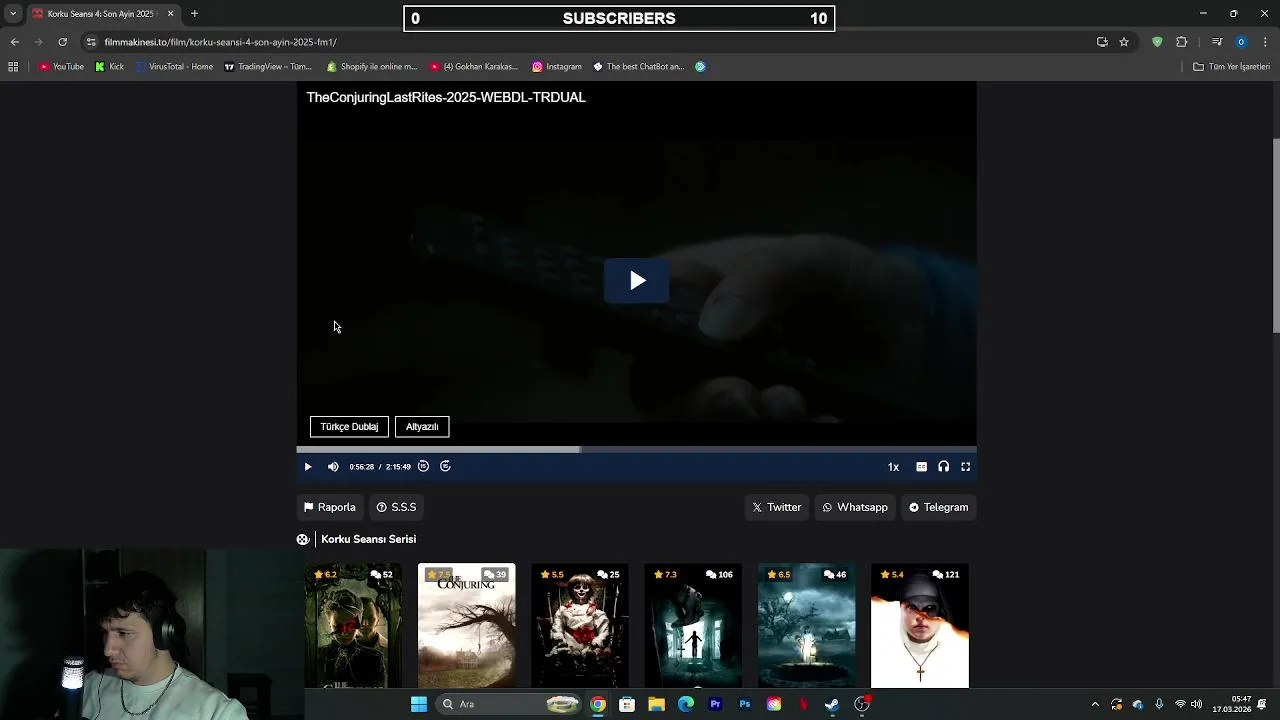
Task: Open the apps grid icon in the bookmarks bar
Action: [x=13, y=67]
